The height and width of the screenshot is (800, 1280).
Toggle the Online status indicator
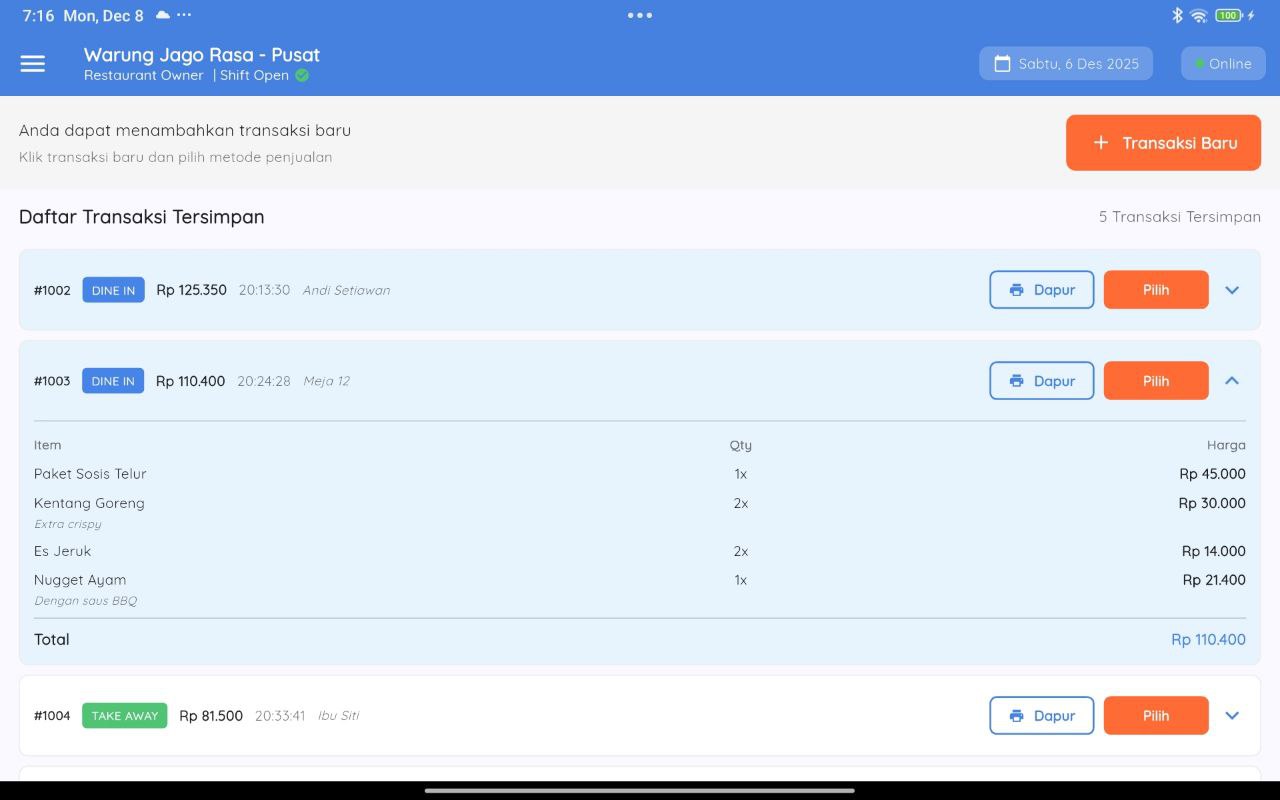click(1222, 63)
